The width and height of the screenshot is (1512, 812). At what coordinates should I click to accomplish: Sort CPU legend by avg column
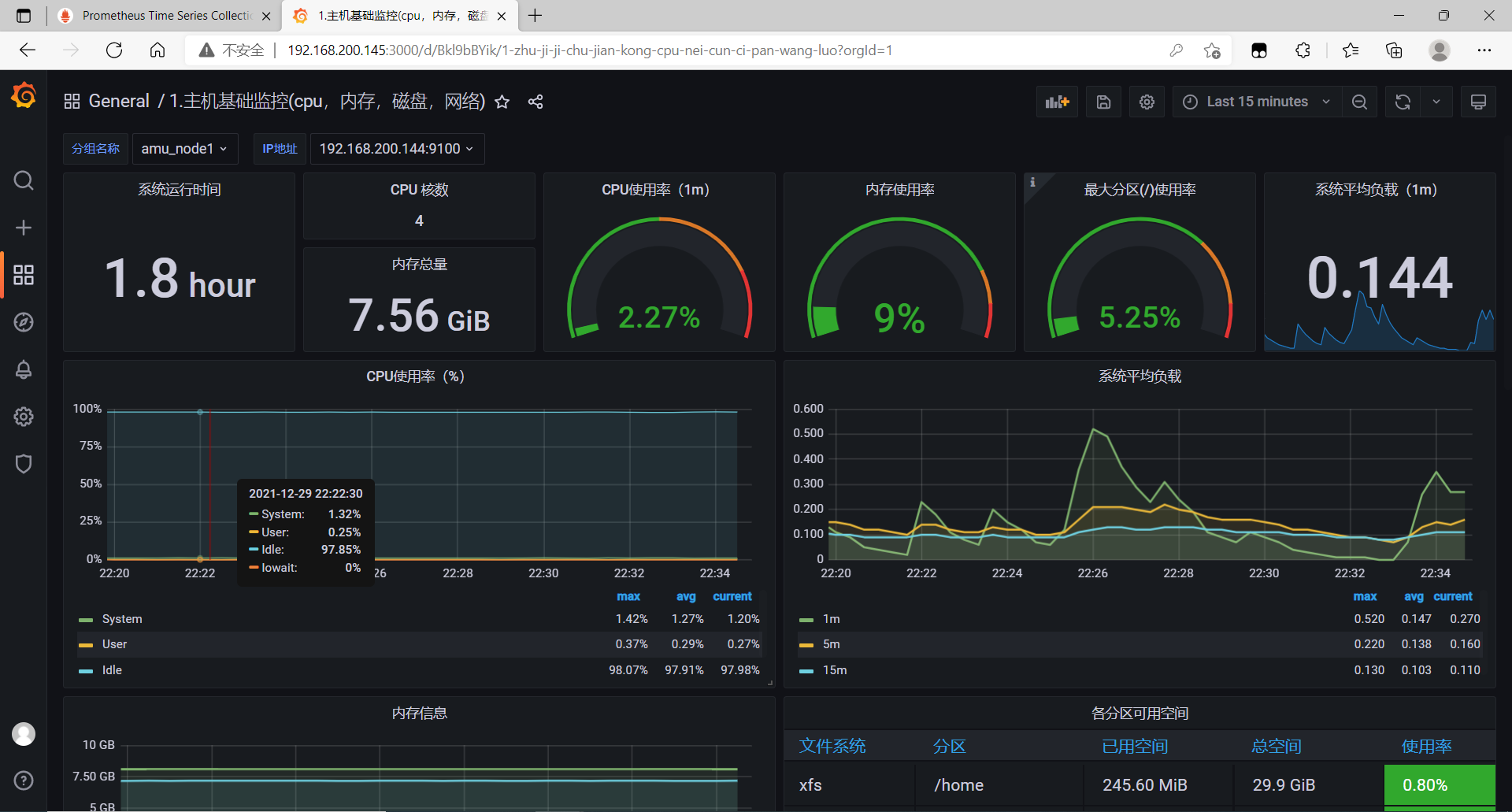(x=686, y=596)
